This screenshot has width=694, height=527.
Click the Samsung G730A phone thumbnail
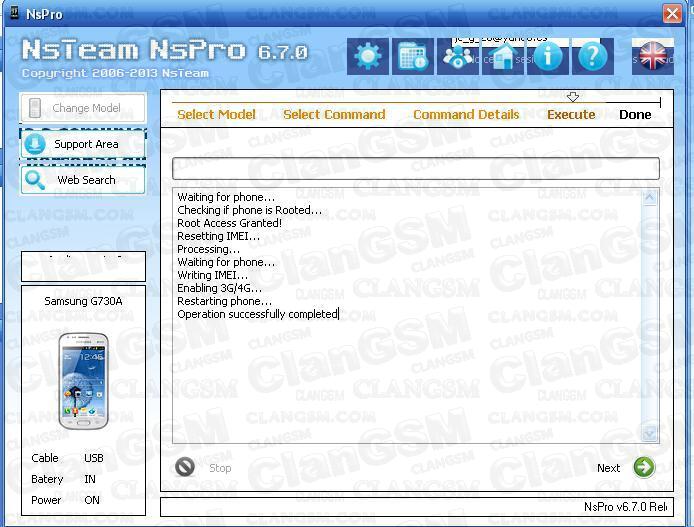tap(84, 381)
